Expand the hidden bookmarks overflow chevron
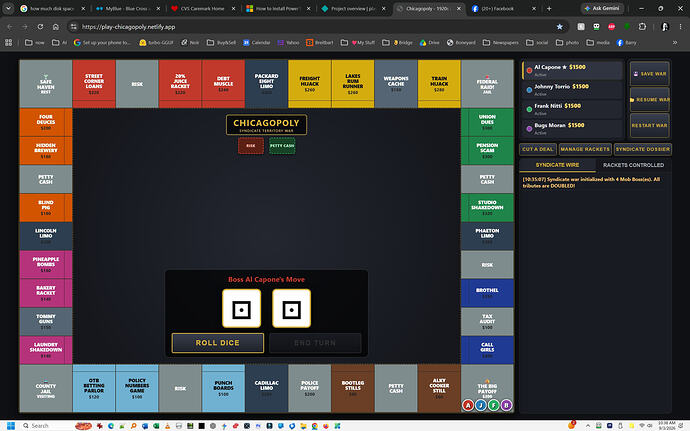This screenshot has height=431, width=690. [675, 42]
